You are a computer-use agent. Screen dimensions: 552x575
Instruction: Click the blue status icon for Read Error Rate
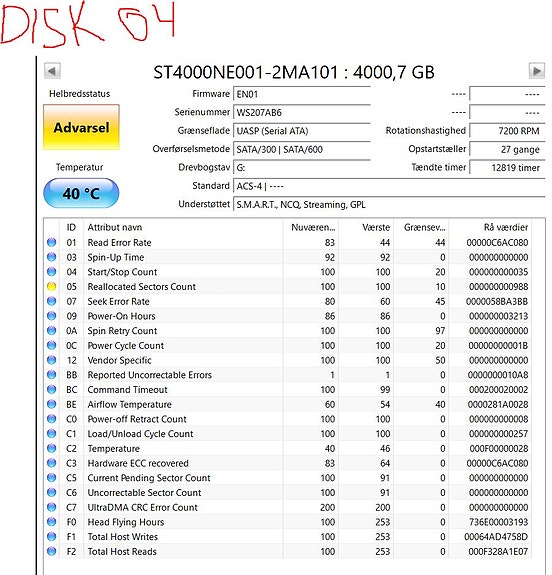52,242
